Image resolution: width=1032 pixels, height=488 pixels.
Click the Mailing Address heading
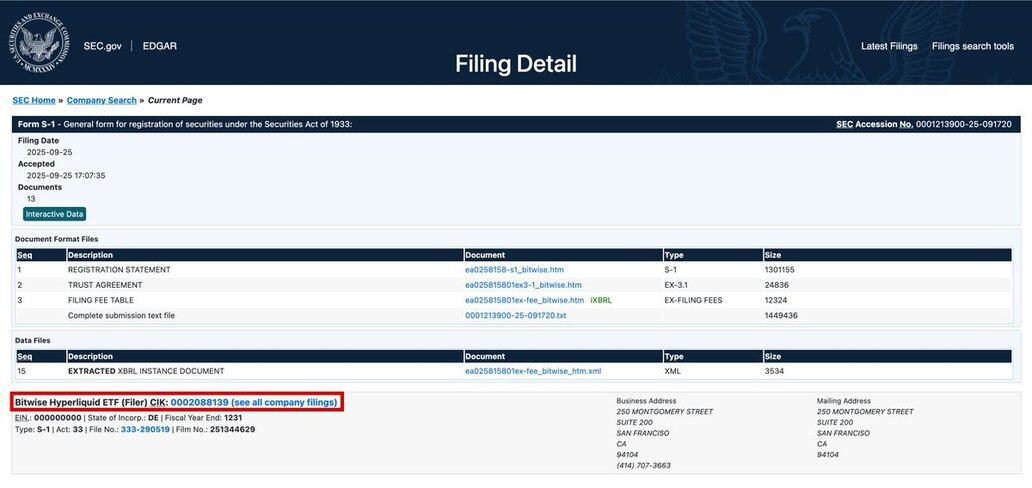[844, 400]
